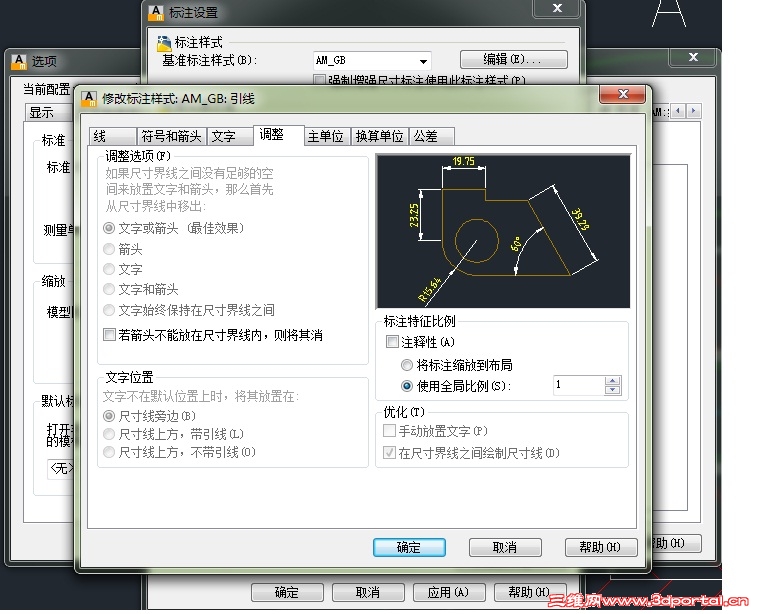Switch to the 公差 tab
The height and width of the screenshot is (614, 768).
click(x=432, y=136)
